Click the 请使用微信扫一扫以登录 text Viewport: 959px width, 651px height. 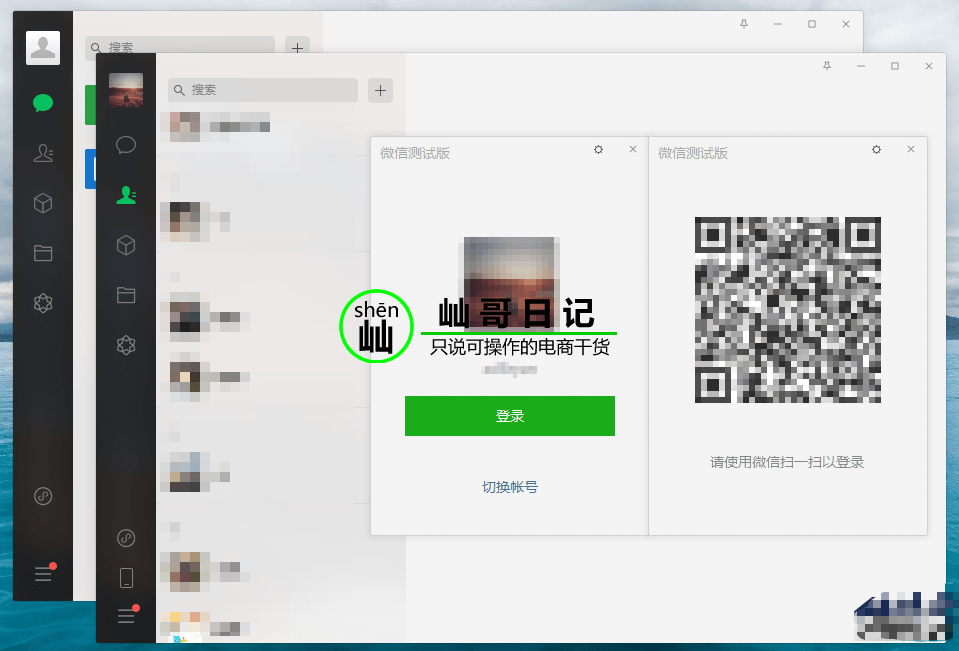pyautogui.click(x=787, y=462)
